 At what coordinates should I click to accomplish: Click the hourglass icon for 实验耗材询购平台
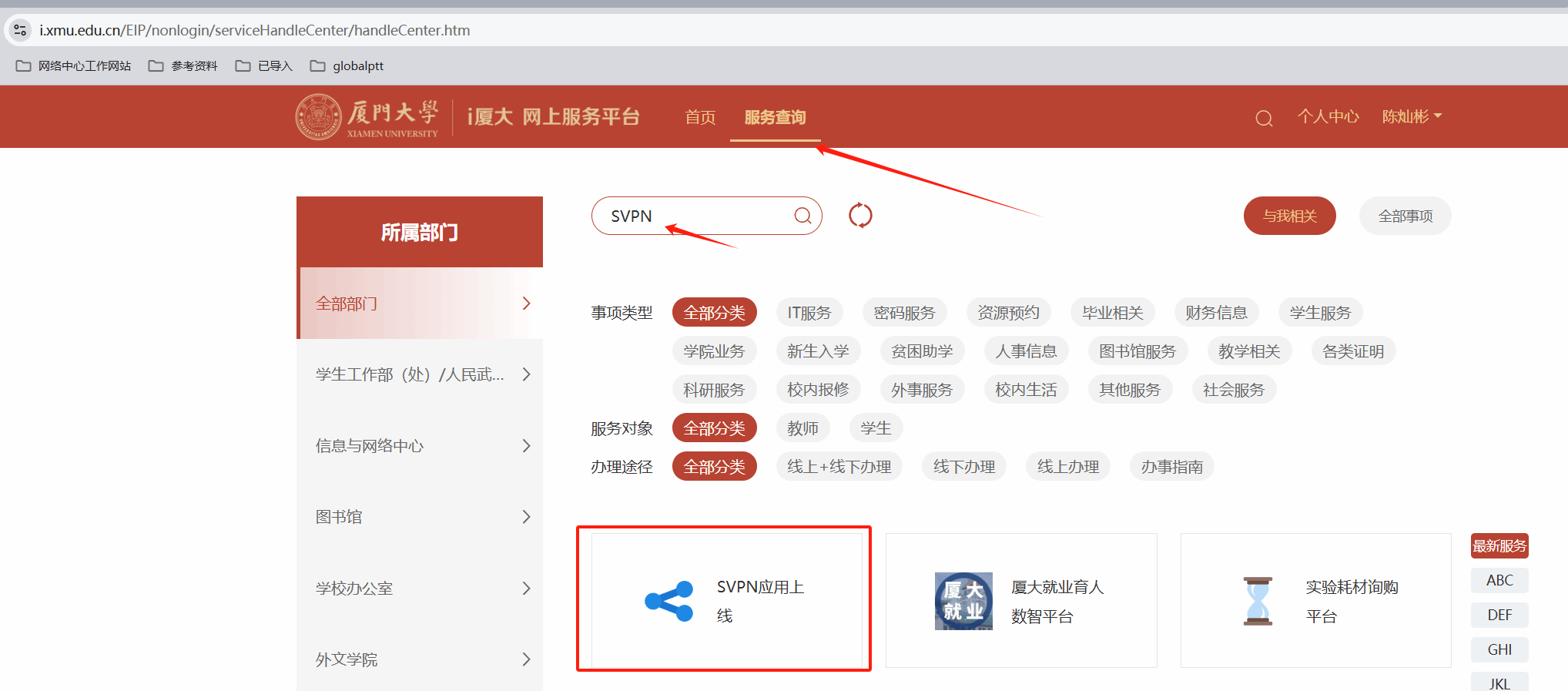[1258, 601]
